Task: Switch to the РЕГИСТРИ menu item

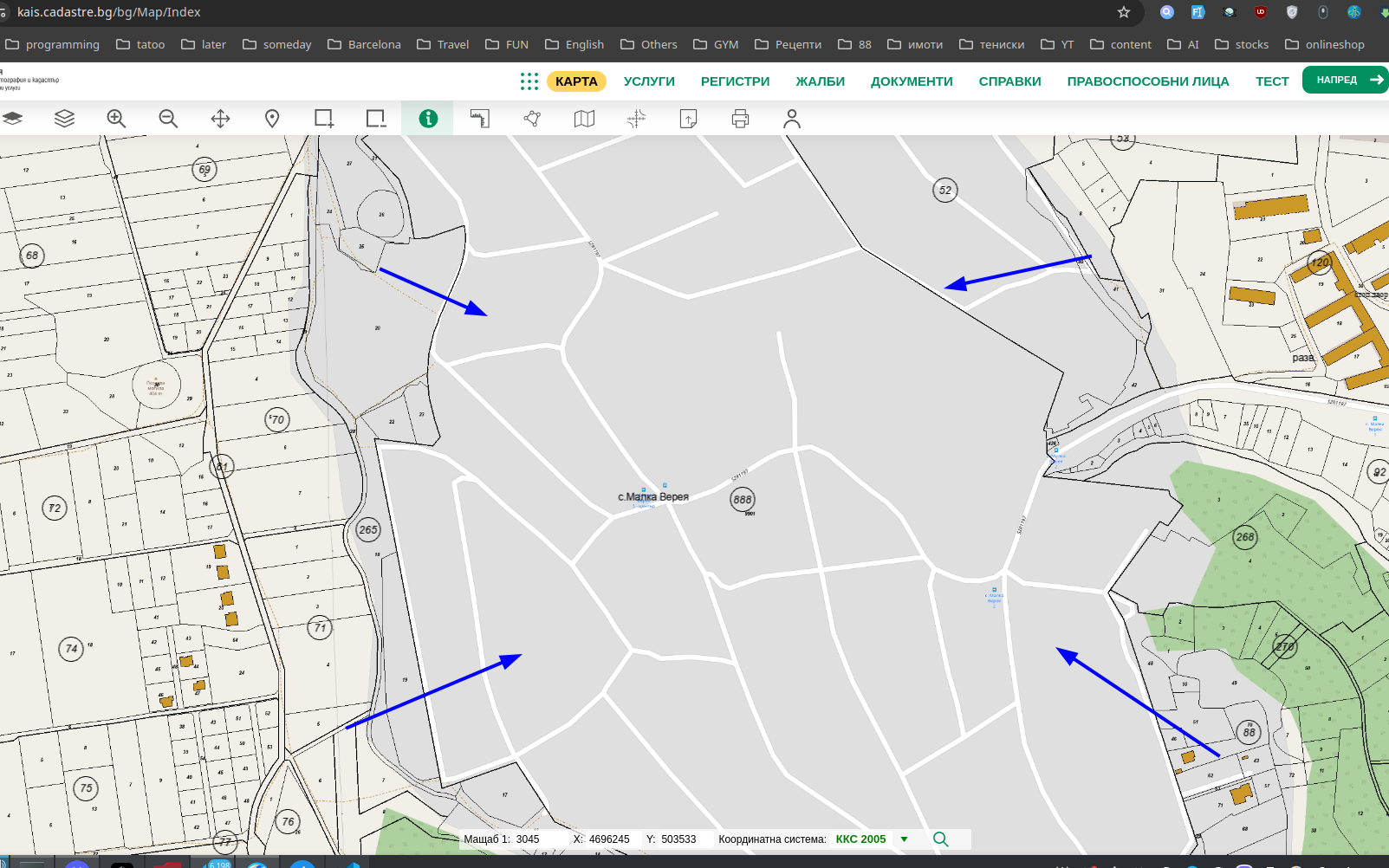Action: pos(735,81)
